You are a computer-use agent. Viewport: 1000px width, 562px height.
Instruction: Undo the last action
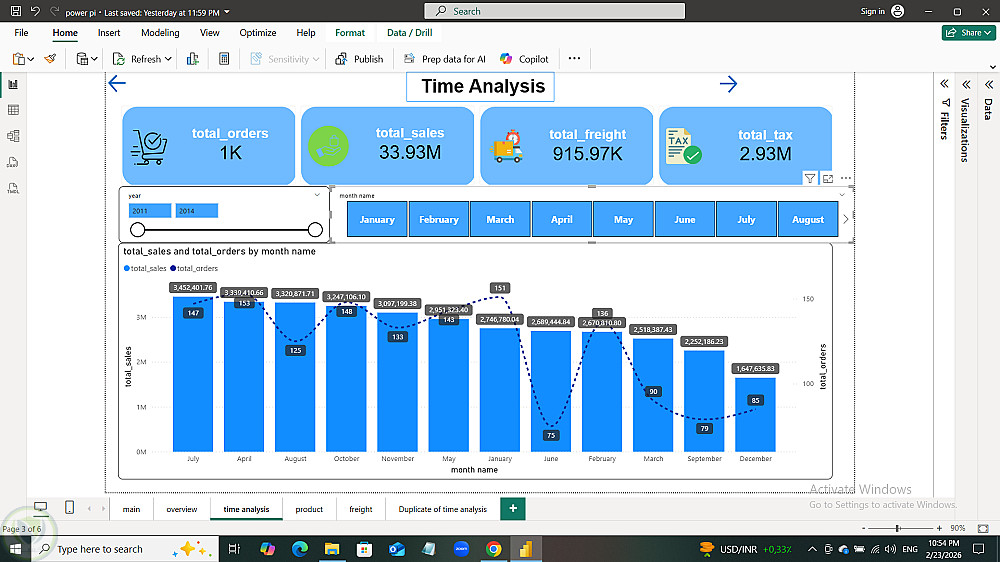coord(35,11)
